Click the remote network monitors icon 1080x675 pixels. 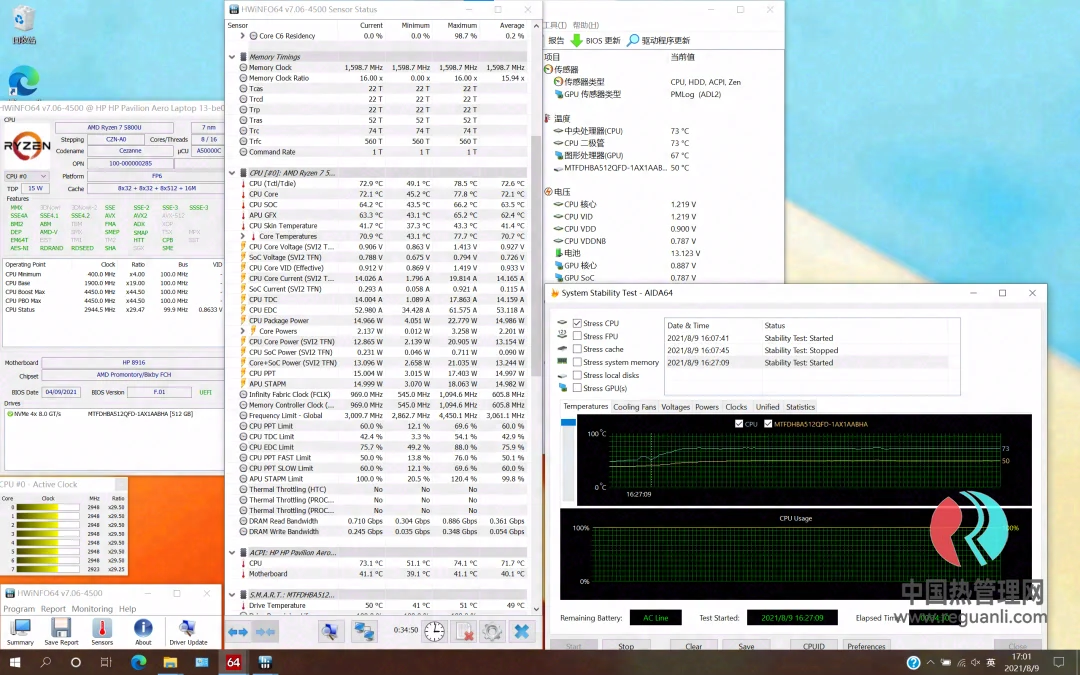364,631
